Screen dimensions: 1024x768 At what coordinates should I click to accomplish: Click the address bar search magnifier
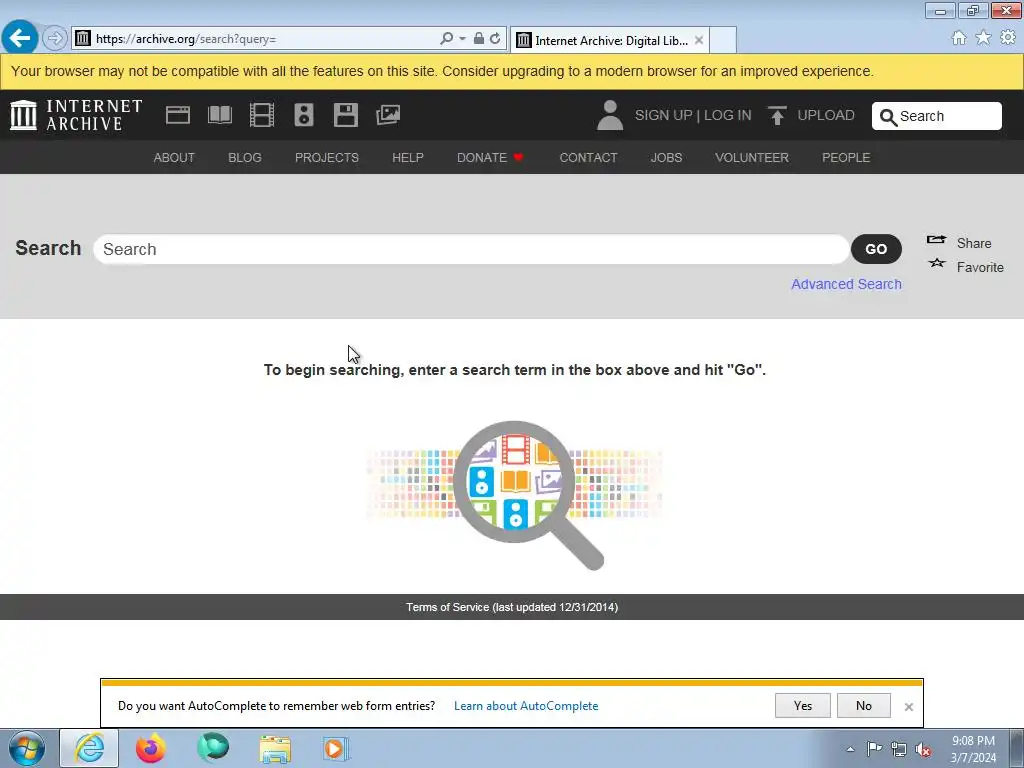coord(447,39)
